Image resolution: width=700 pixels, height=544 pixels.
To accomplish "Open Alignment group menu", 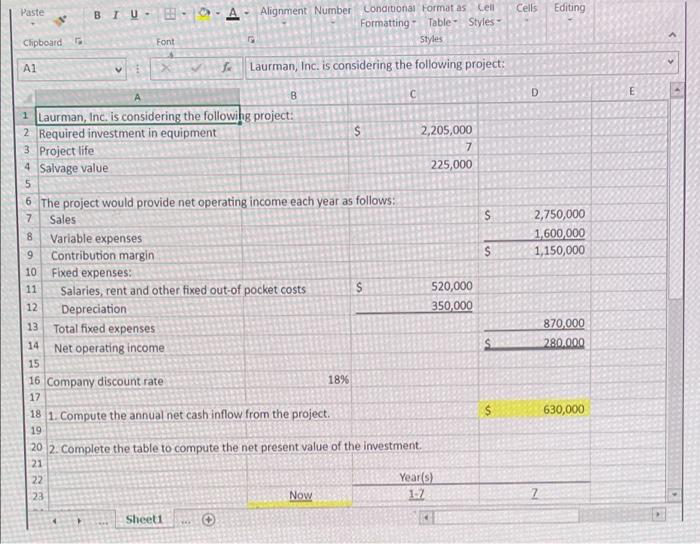I will pos(283,15).
